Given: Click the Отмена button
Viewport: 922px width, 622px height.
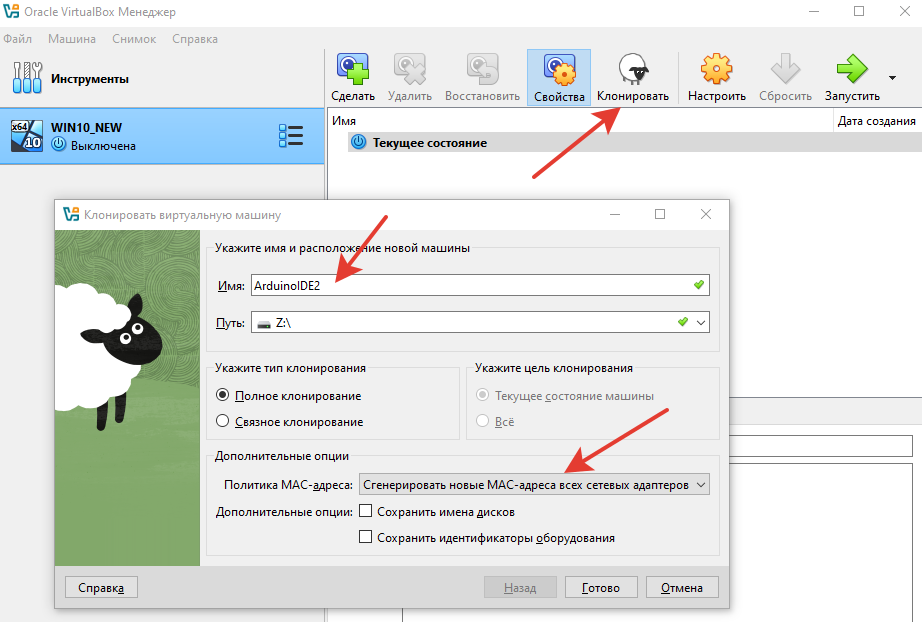Looking at the screenshot, I should point(682,587).
